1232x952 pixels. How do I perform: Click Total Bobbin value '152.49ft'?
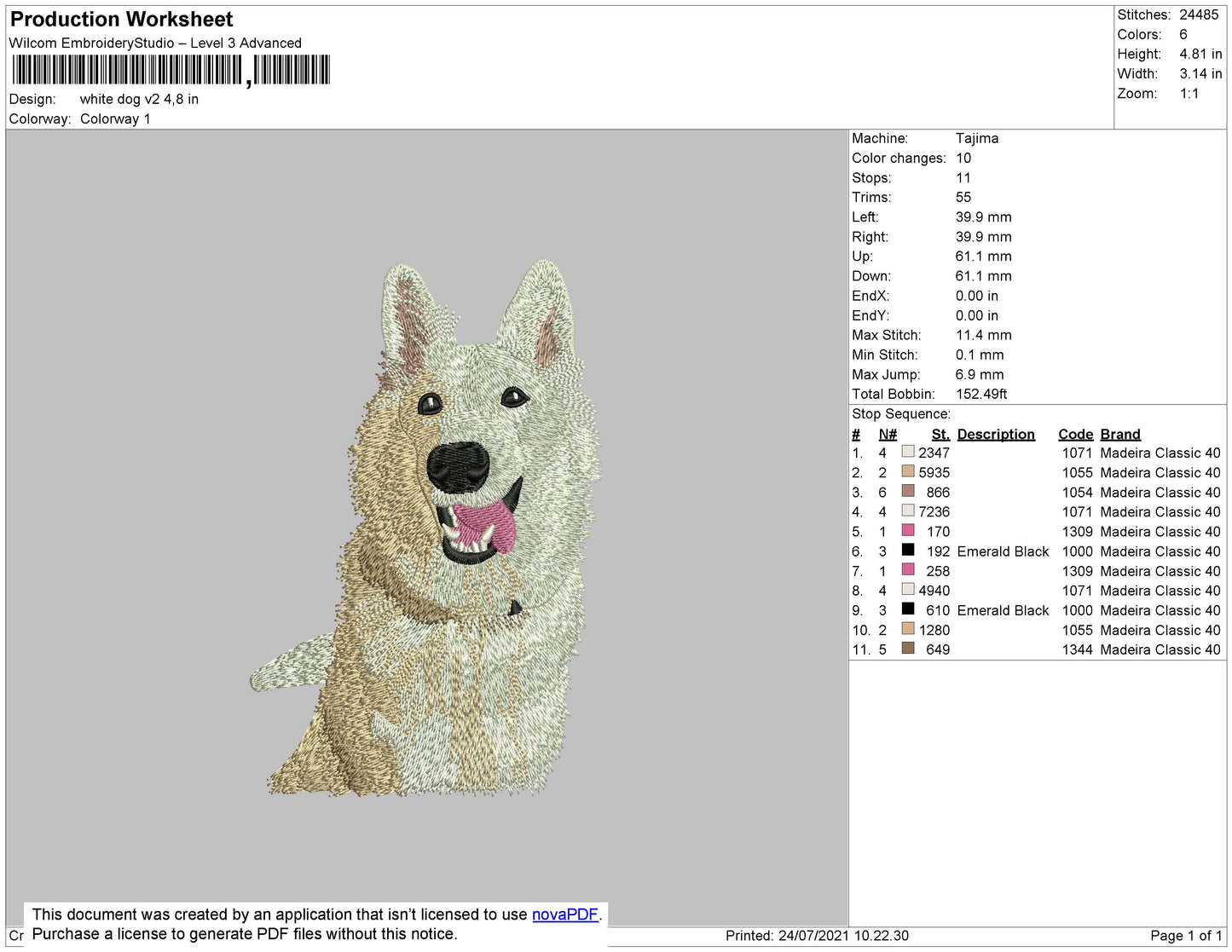[x=981, y=394]
